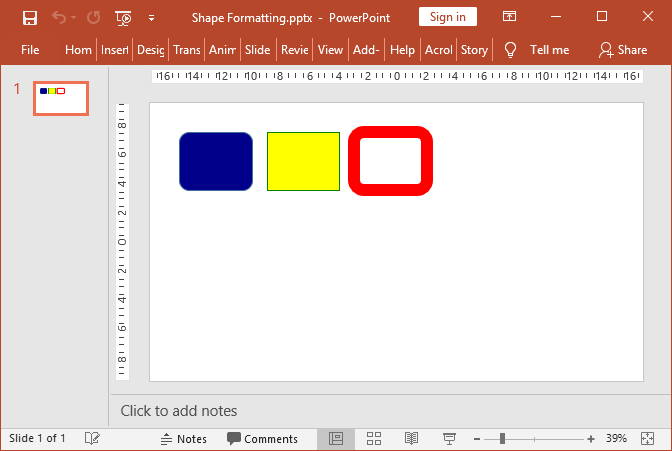Switch to Slide Sorter view

click(374, 439)
